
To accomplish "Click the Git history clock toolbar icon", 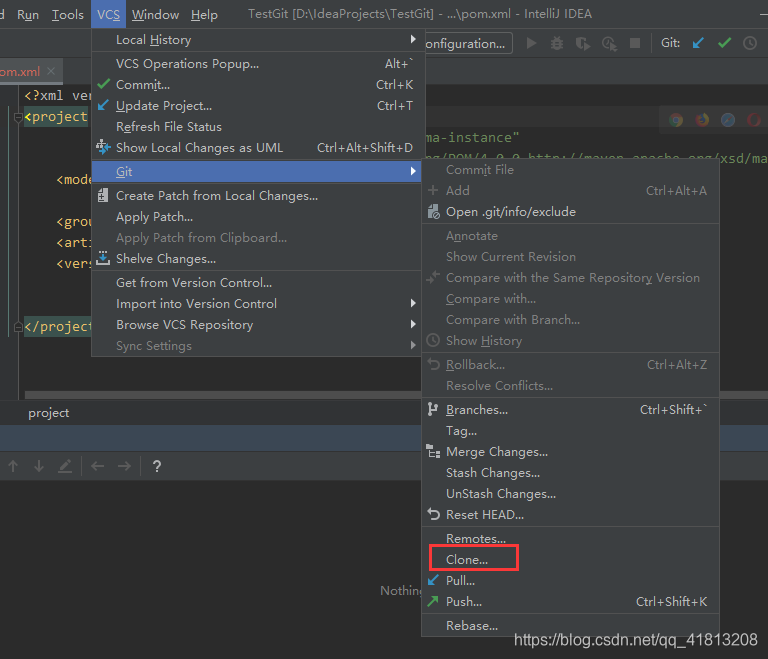I will pos(750,43).
